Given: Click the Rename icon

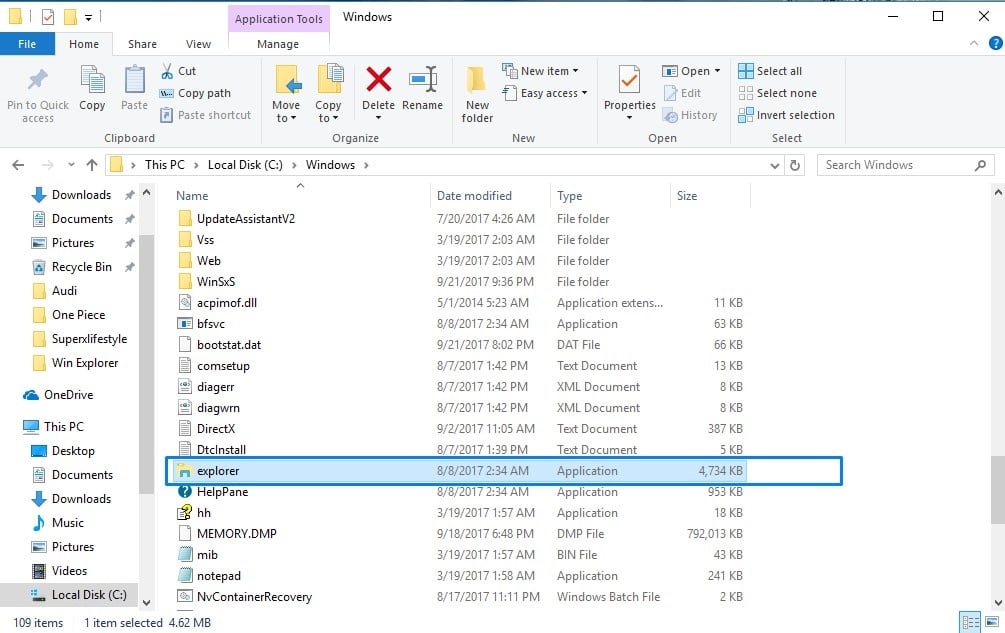Looking at the screenshot, I should pyautogui.click(x=423, y=80).
